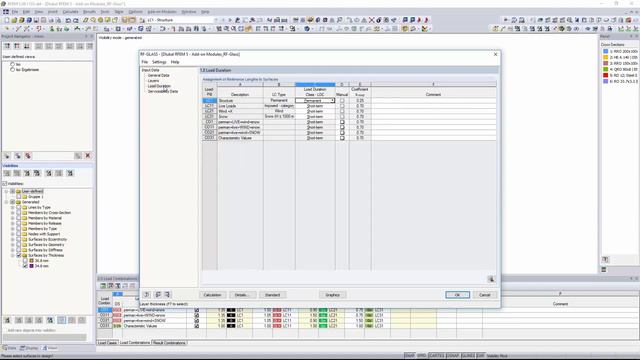
Task: Click Redo icon in main toolbar
Action: point(76,20)
